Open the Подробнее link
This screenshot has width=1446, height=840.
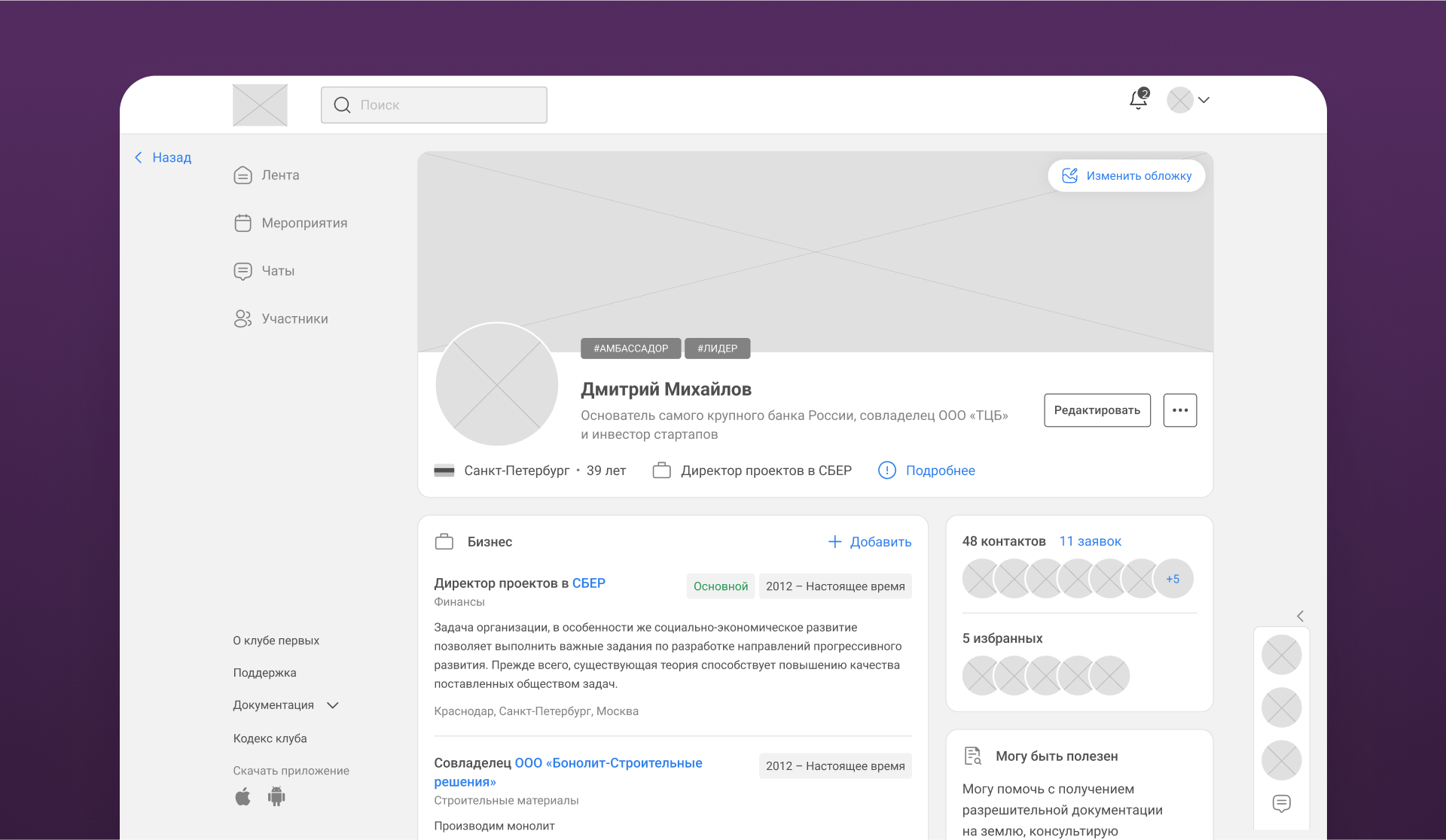[x=940, y=470]
